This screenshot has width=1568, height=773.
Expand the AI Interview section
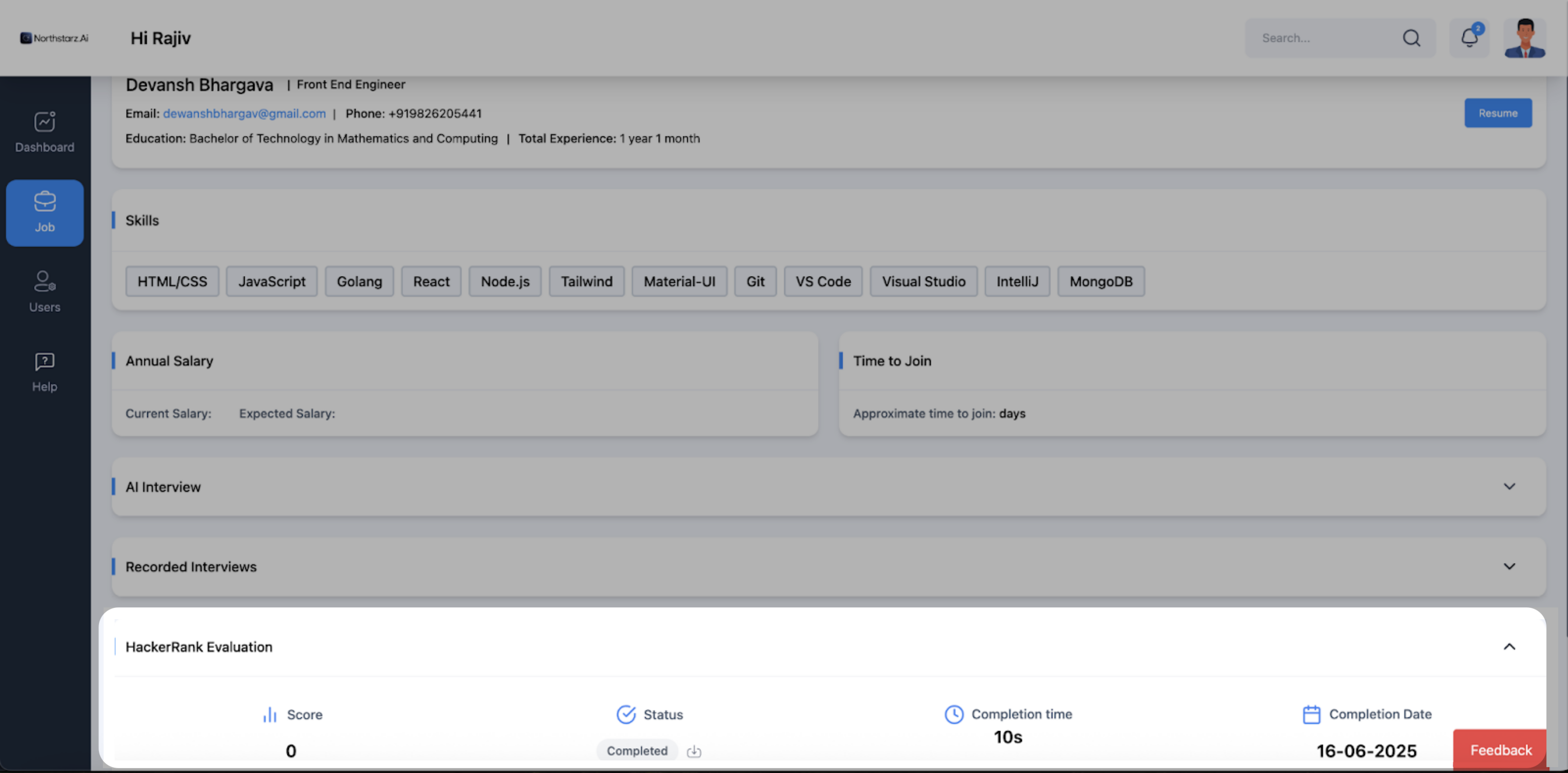(x=1509, y=486)
